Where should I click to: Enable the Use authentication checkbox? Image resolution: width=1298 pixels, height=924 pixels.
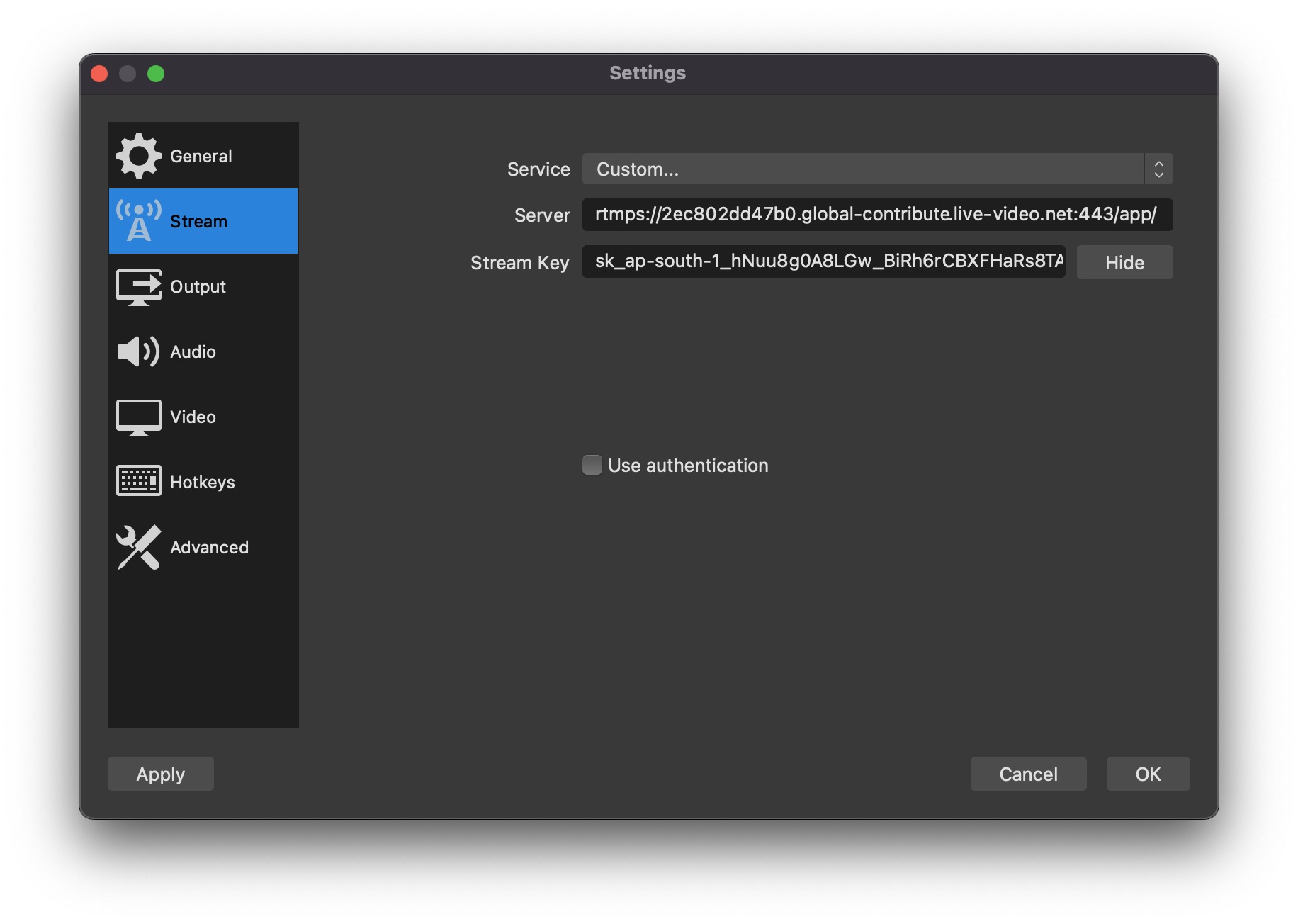[592, 465]
